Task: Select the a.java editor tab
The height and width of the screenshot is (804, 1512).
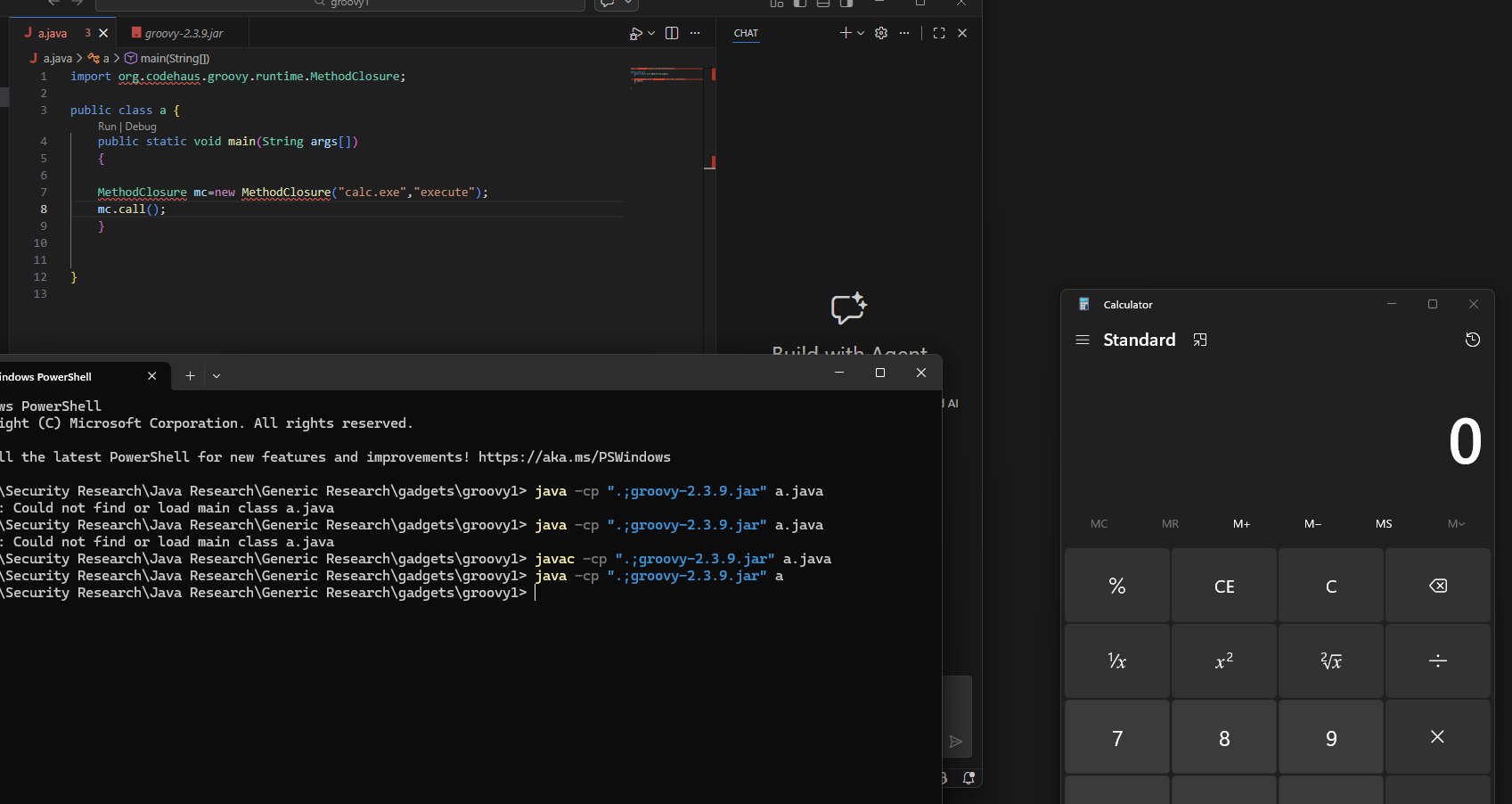Action: click(x=53, y=33)
